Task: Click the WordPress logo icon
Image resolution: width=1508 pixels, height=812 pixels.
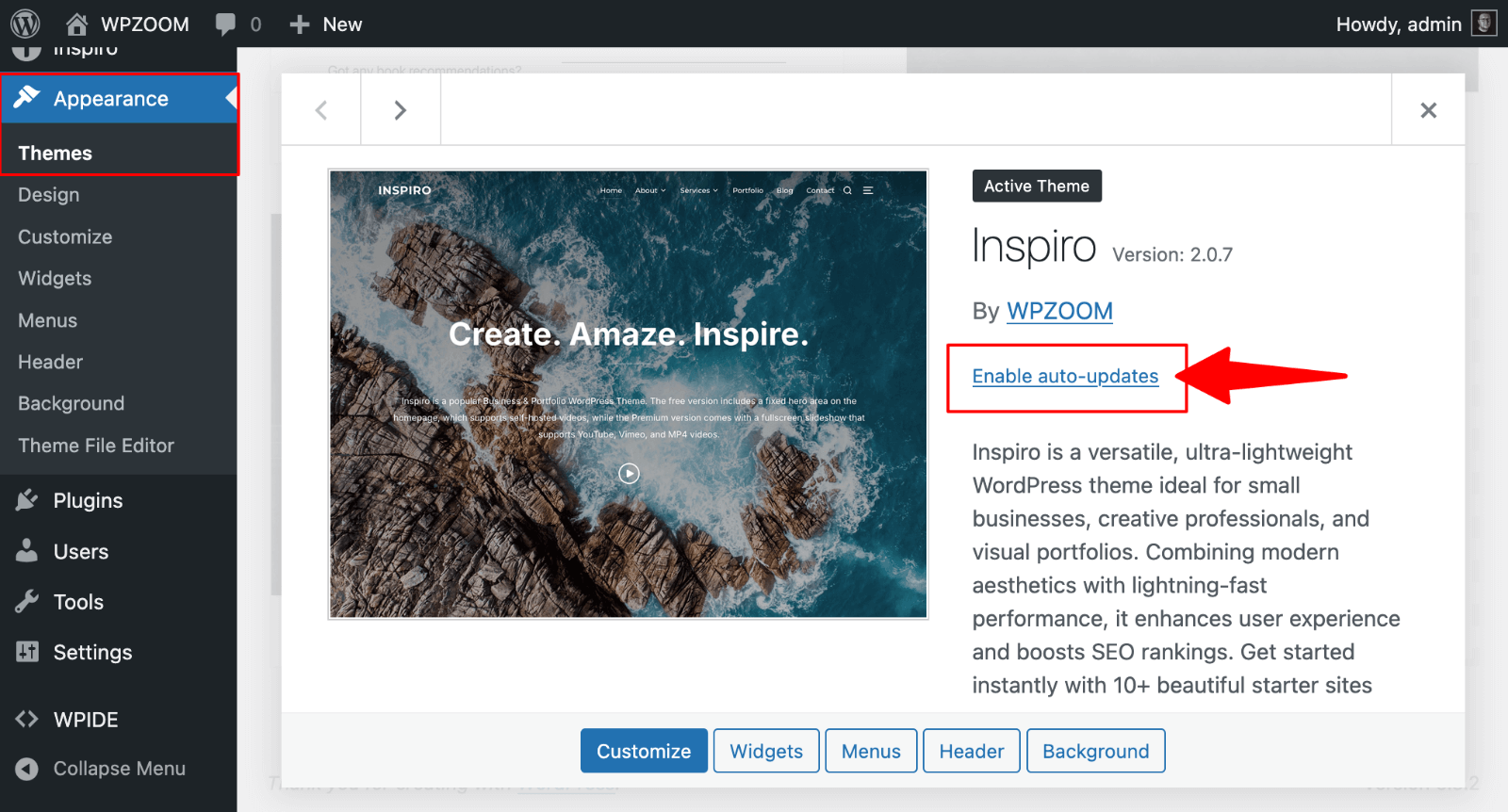Action: (25, 24)
